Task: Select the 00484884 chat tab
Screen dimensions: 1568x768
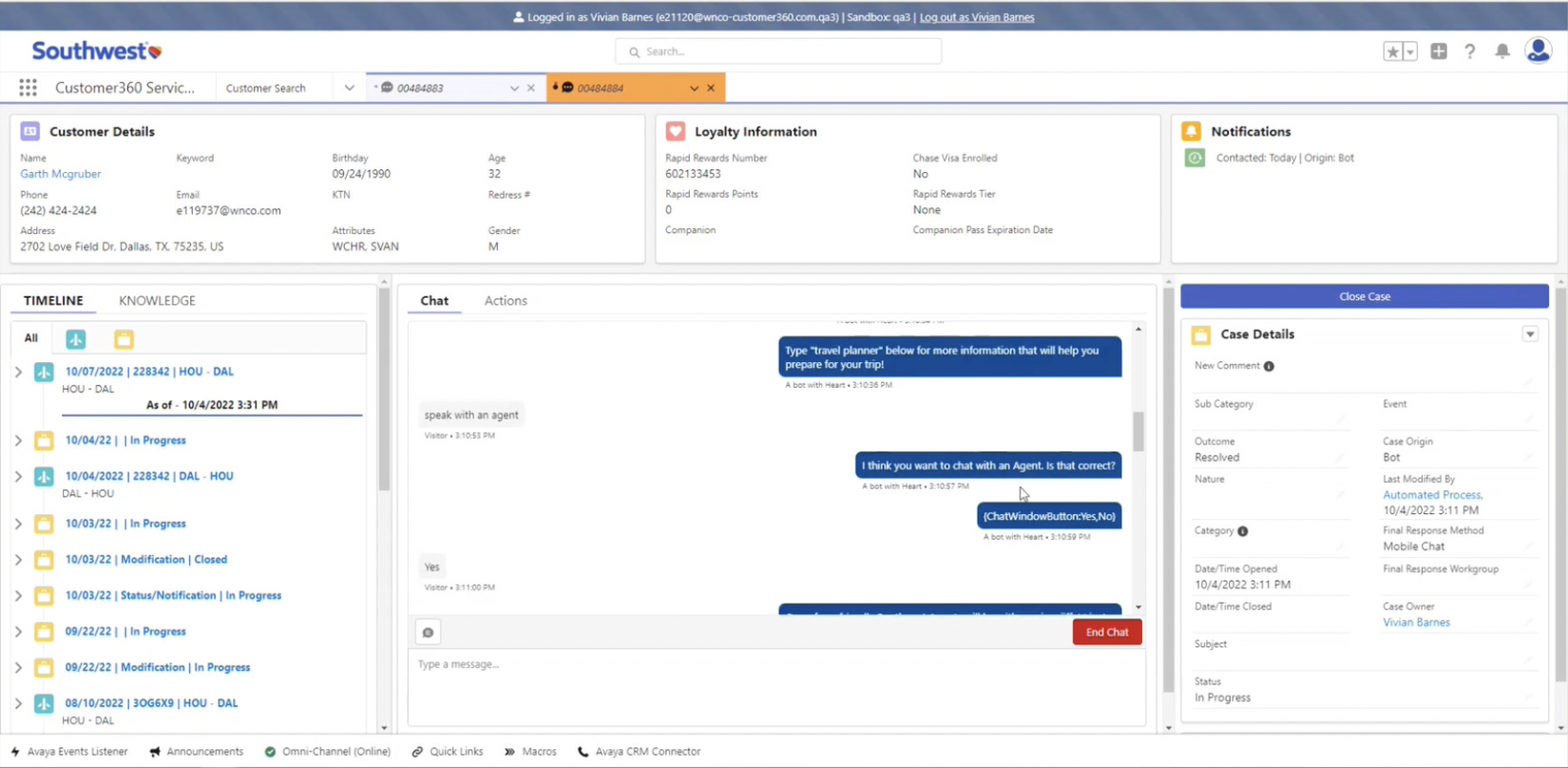Action: pyautogui.click(x=601, y=87)
